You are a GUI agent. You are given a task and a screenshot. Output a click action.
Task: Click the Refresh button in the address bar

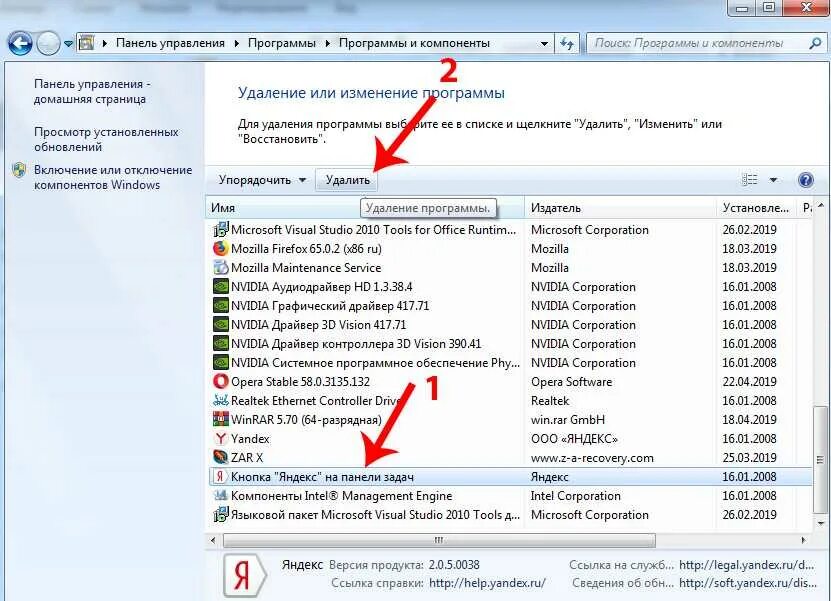(567, 43)
